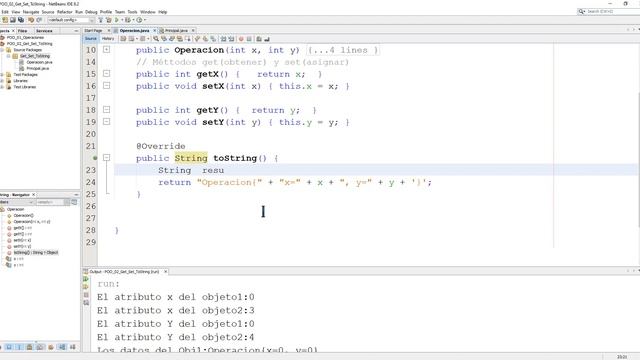Run the project with green play icon
Screen dimensions: 640x360
117,20
